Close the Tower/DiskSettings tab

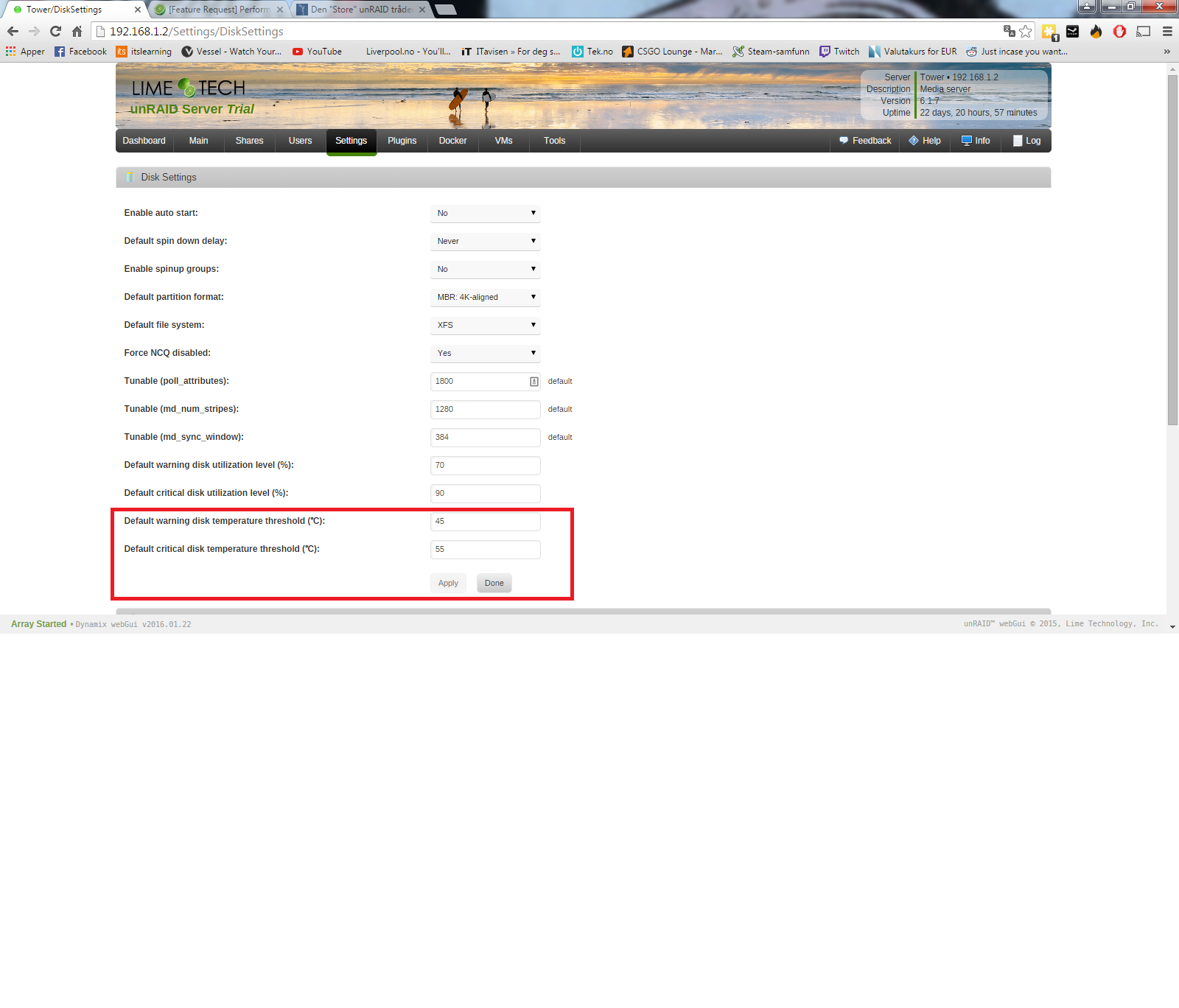pos(137,10)
